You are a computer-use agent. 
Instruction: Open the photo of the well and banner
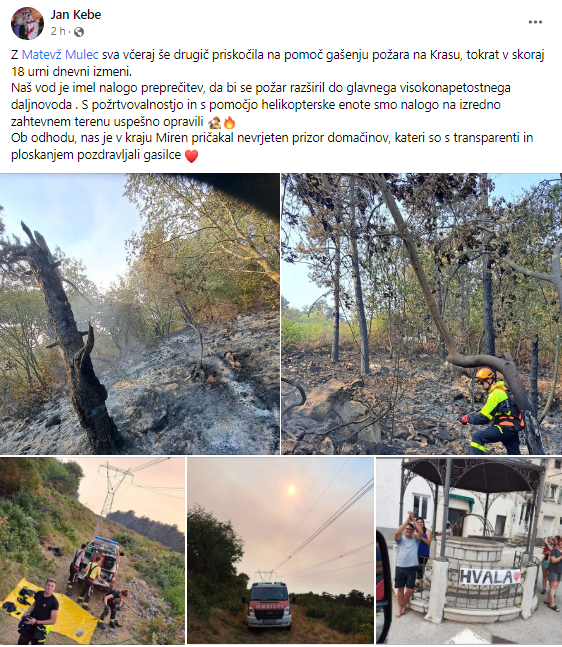point(469,550)
